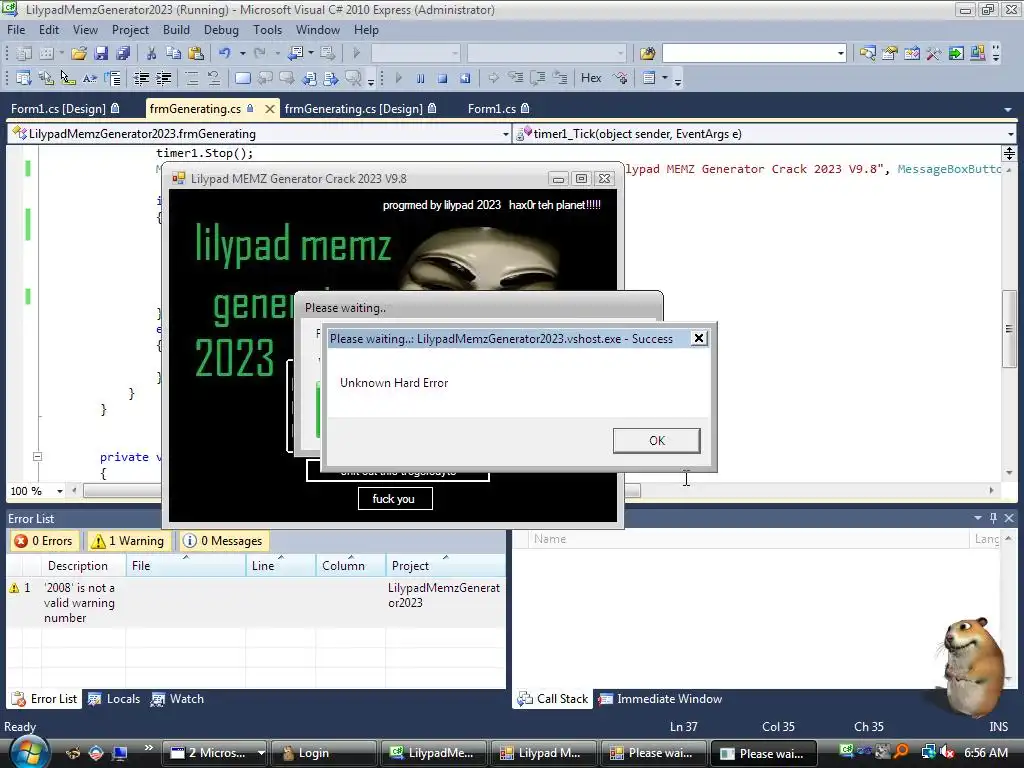Click OK in the Unknown Hard Error dialog
Screen dimensions: 1024x768
[x=657, y=441]
